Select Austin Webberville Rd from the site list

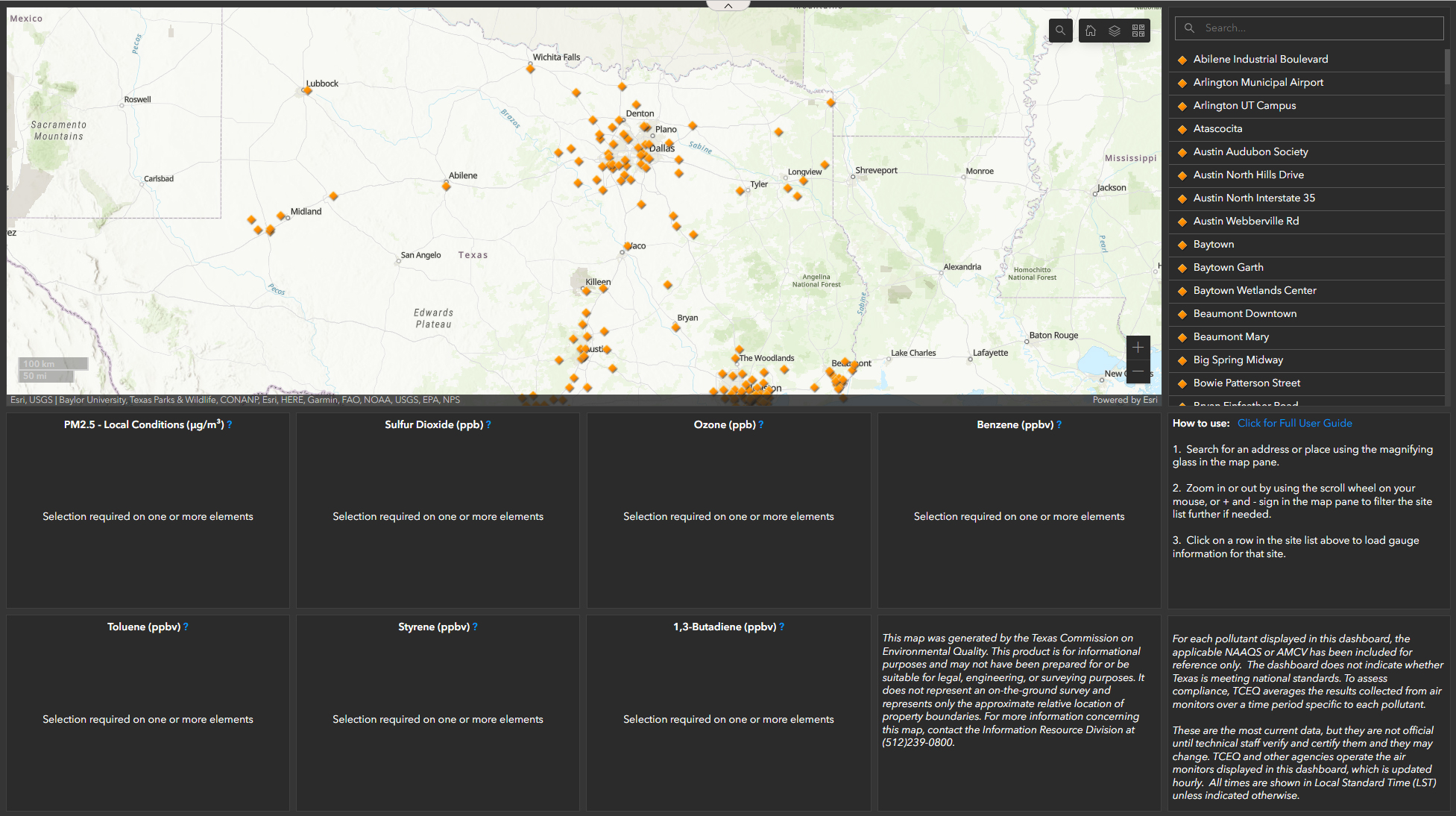(x=1246, y=221)
